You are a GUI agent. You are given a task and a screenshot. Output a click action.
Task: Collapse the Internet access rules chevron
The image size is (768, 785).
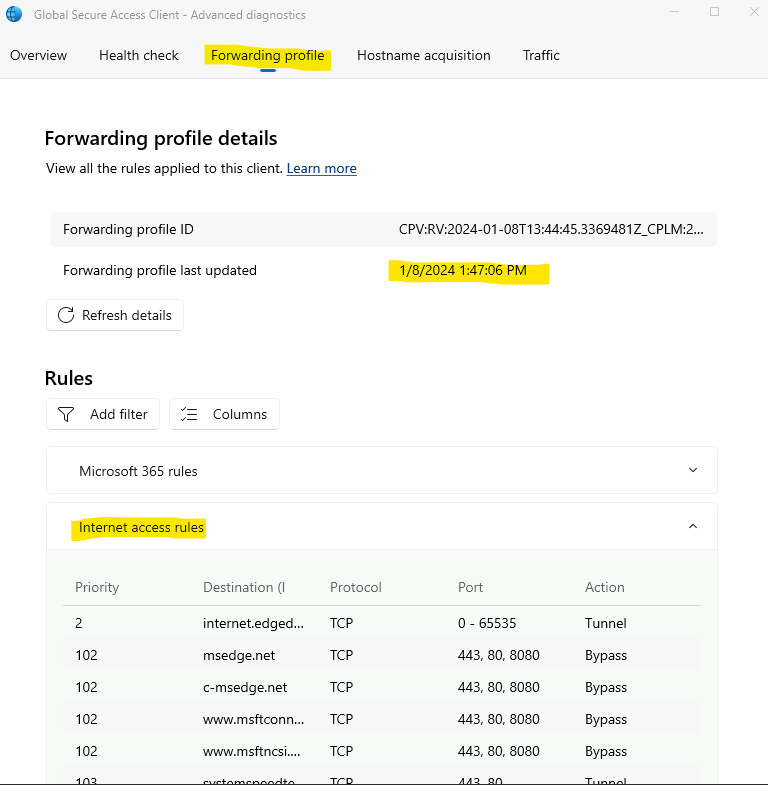coord(693,526)
